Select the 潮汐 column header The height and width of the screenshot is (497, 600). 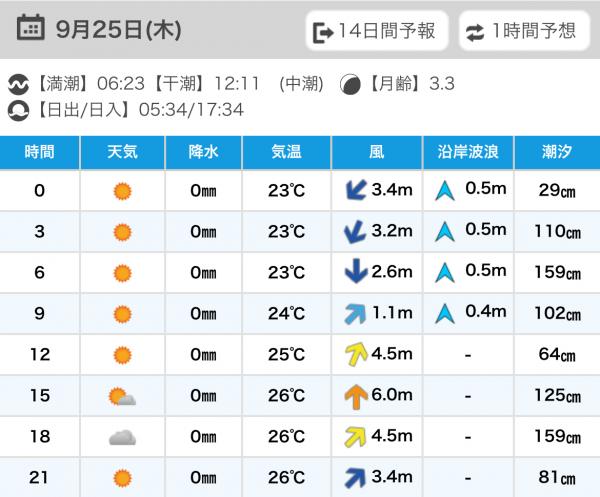(557, 152)
